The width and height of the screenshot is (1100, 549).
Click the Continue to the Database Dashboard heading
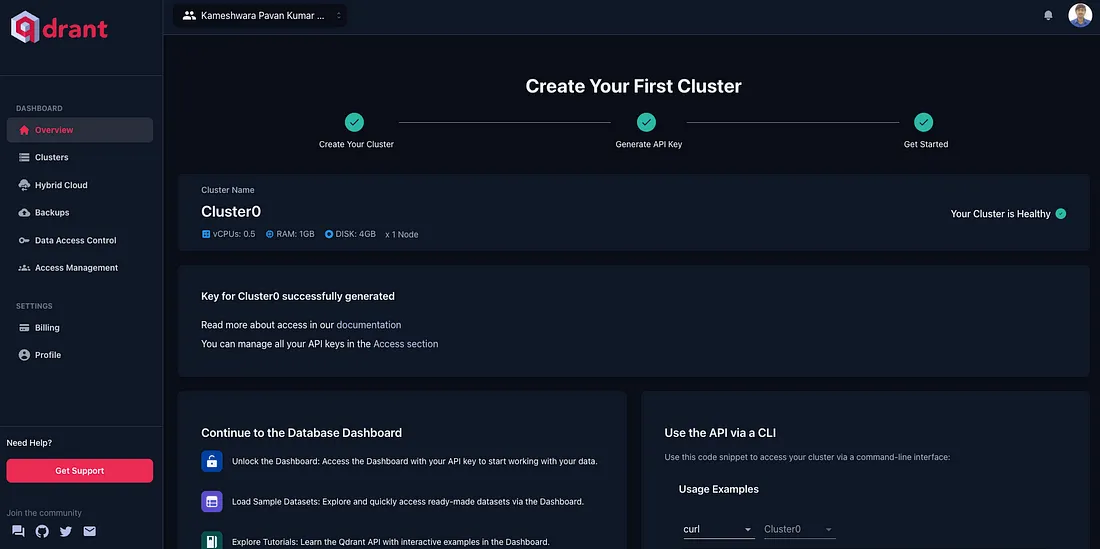tap(302, 433)
